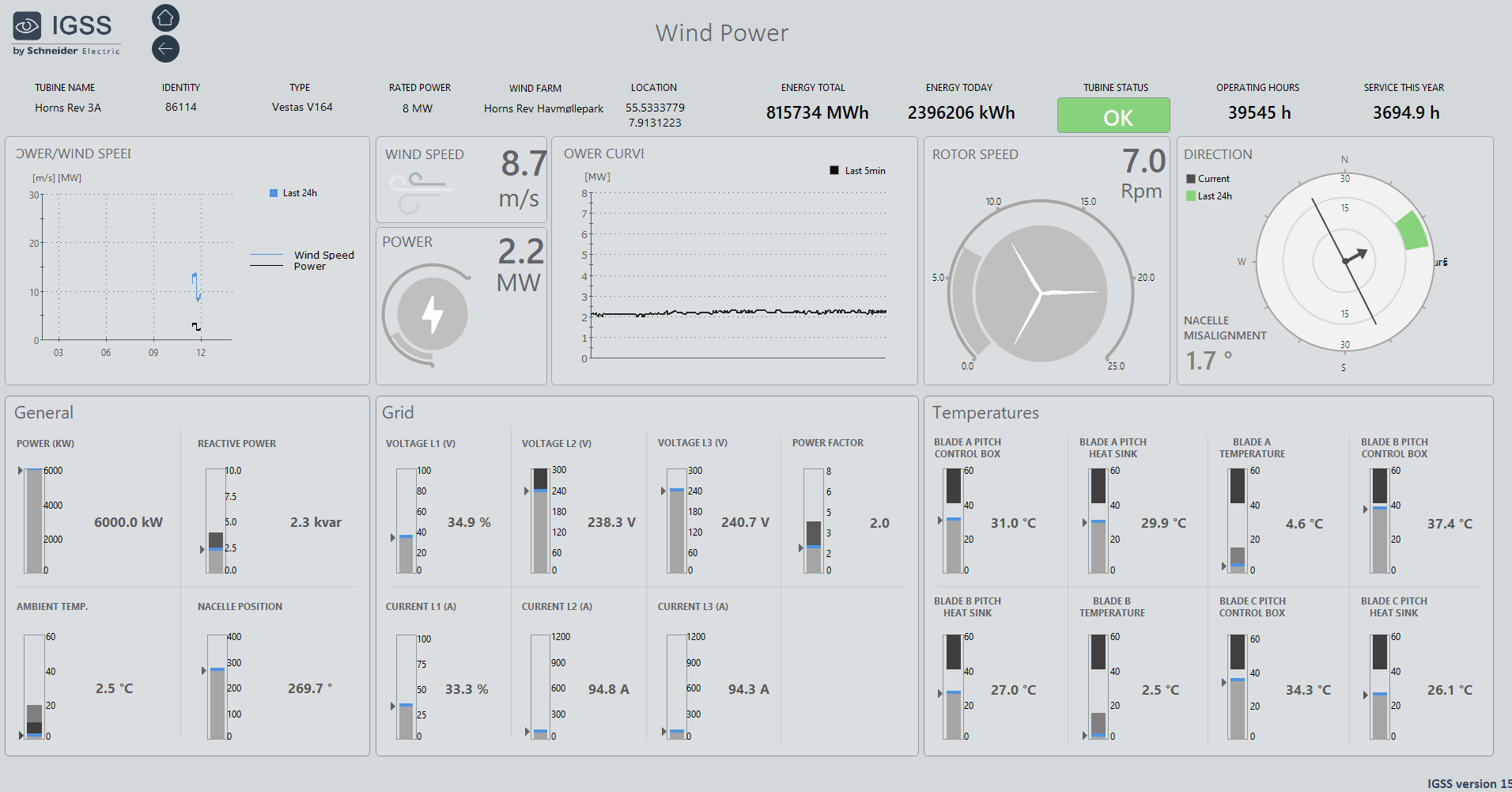Click the Blade A Temperature bar gauge
This screenshot has width=1512, height=792.
coord(1237,521)
